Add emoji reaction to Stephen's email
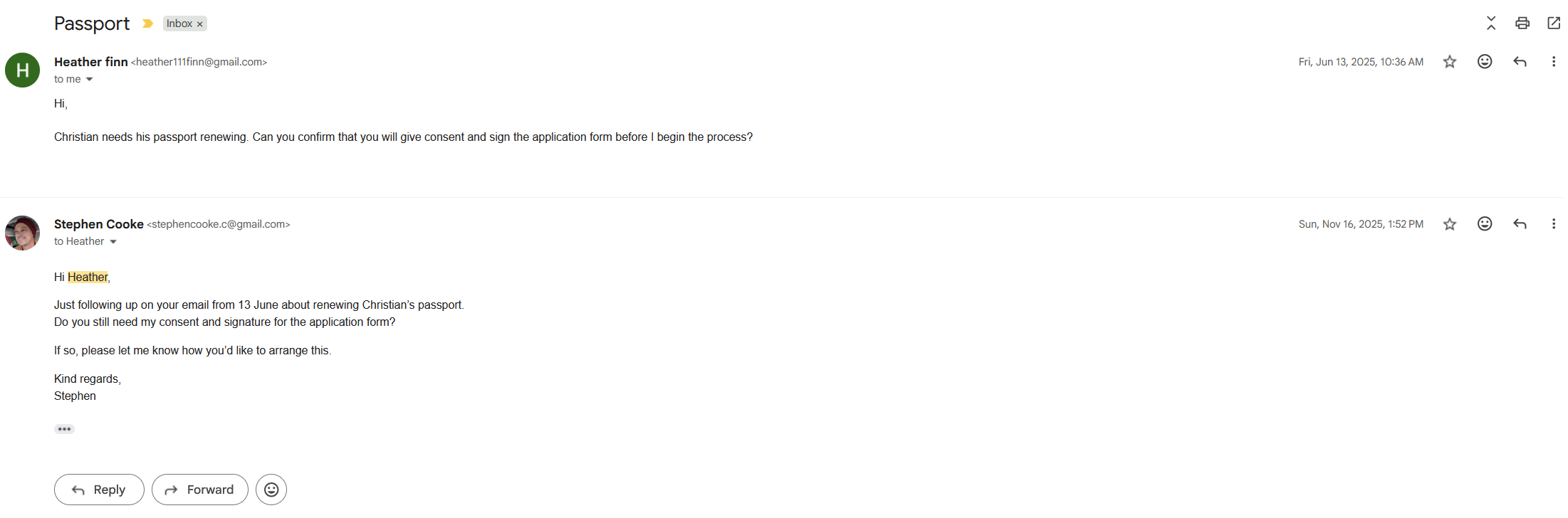The image size is (1568, 518). (1484, 224)
